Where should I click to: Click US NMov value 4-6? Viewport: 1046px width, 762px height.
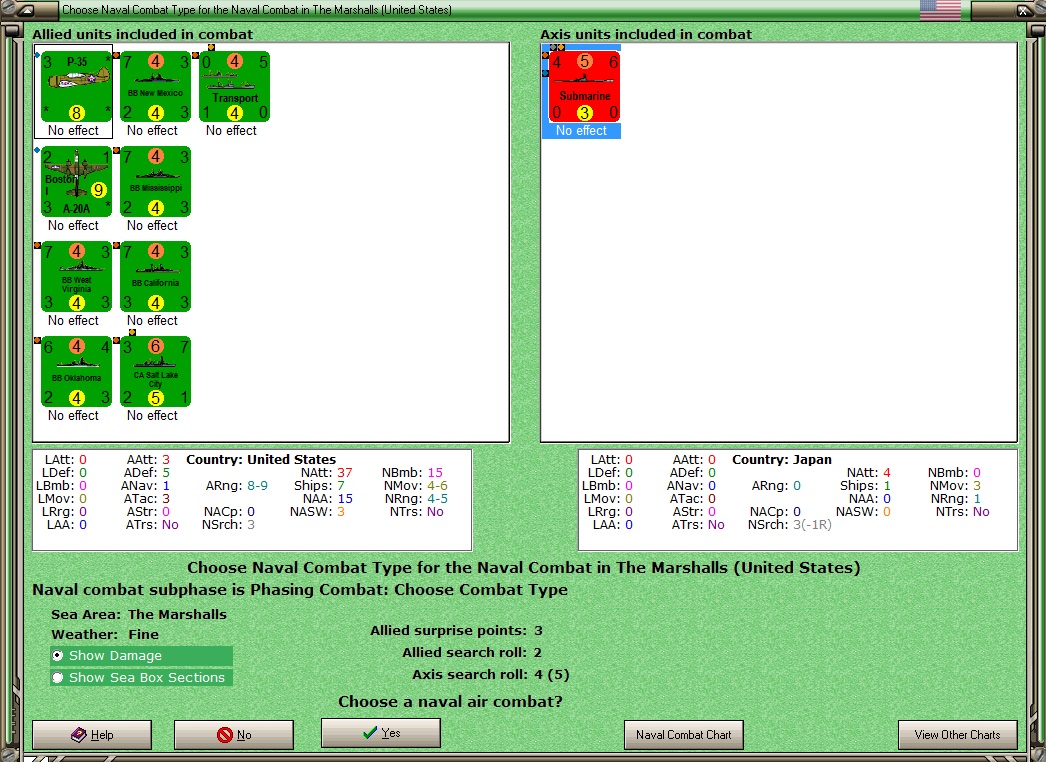pos(437,486)
